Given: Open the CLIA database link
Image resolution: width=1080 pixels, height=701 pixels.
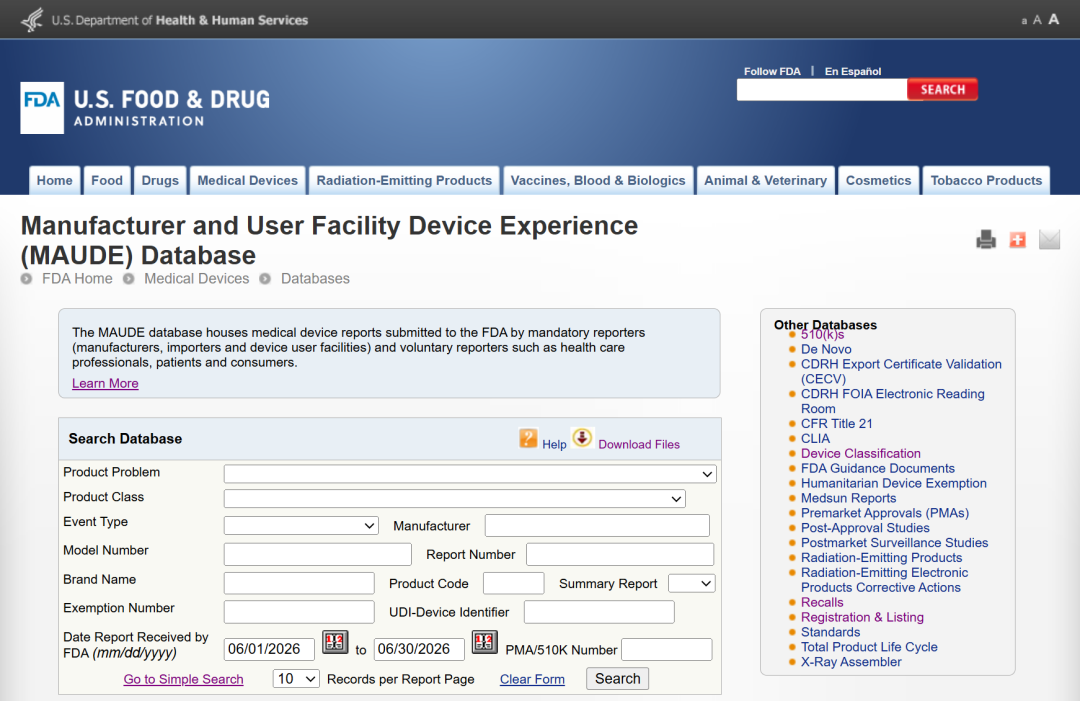Looking at the screenshot, I should (x=816, y=439).
